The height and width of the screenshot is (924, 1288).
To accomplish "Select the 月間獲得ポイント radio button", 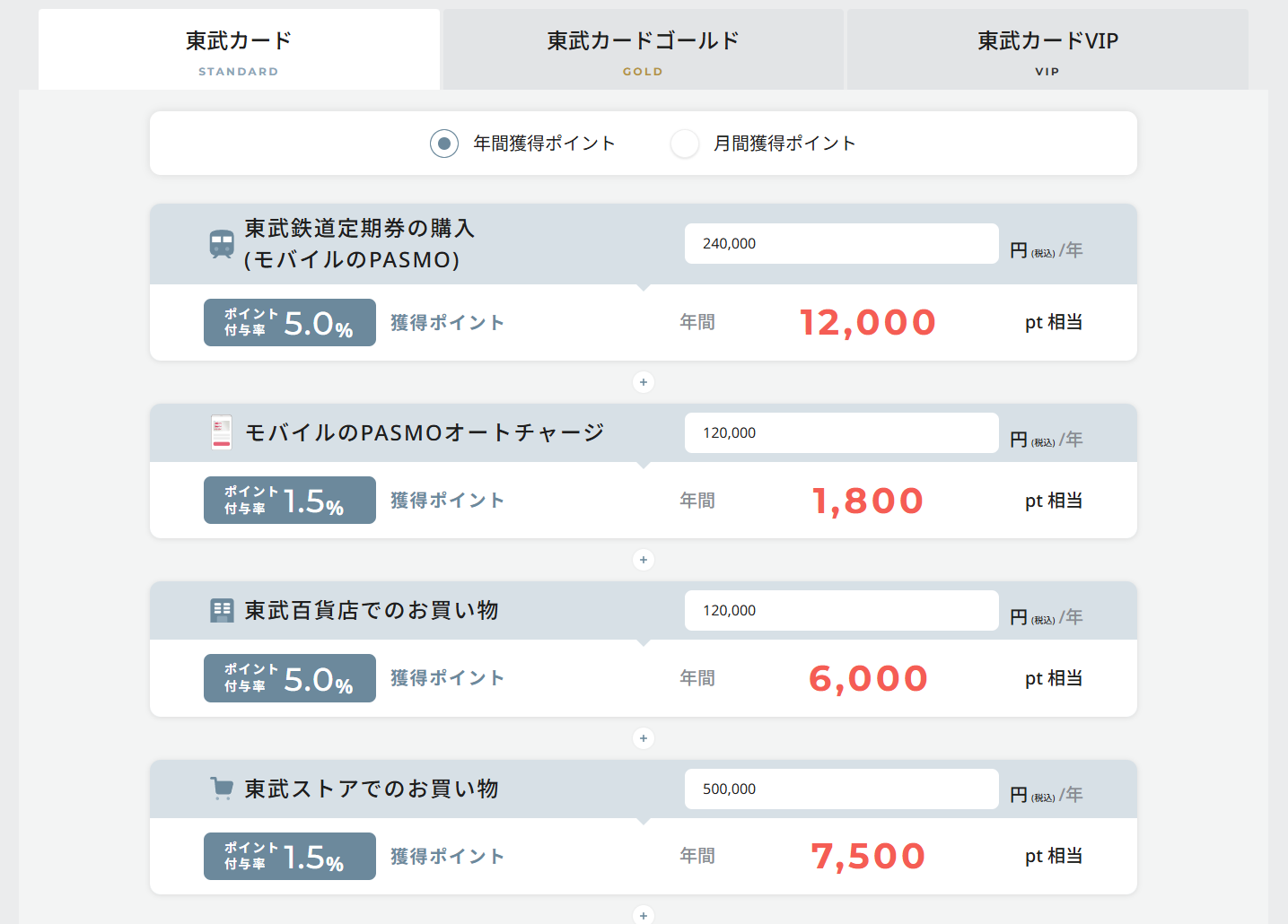I will point(685,144).
